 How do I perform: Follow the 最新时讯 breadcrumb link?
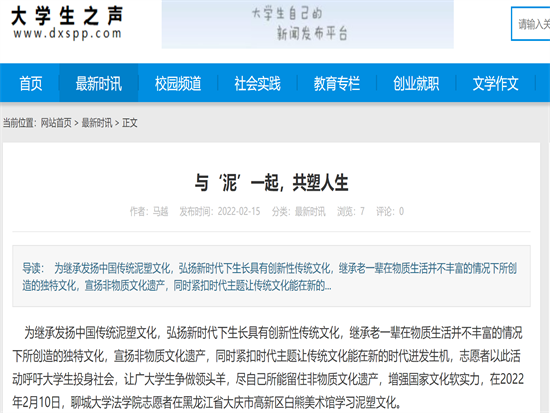(97, 123)
